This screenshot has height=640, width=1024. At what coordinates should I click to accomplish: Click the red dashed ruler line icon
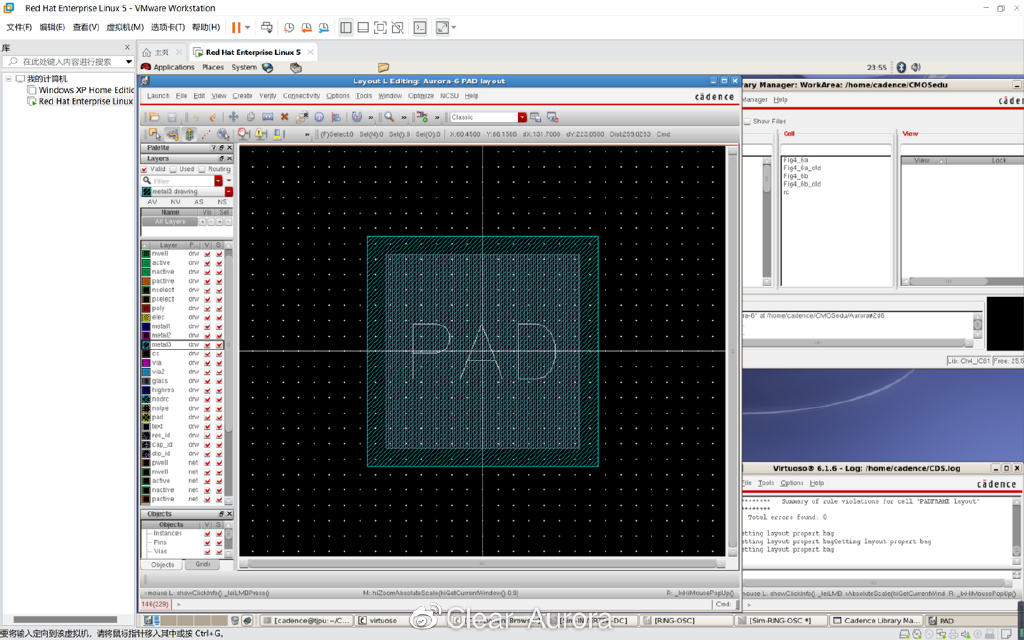click(x=206, y=134)
